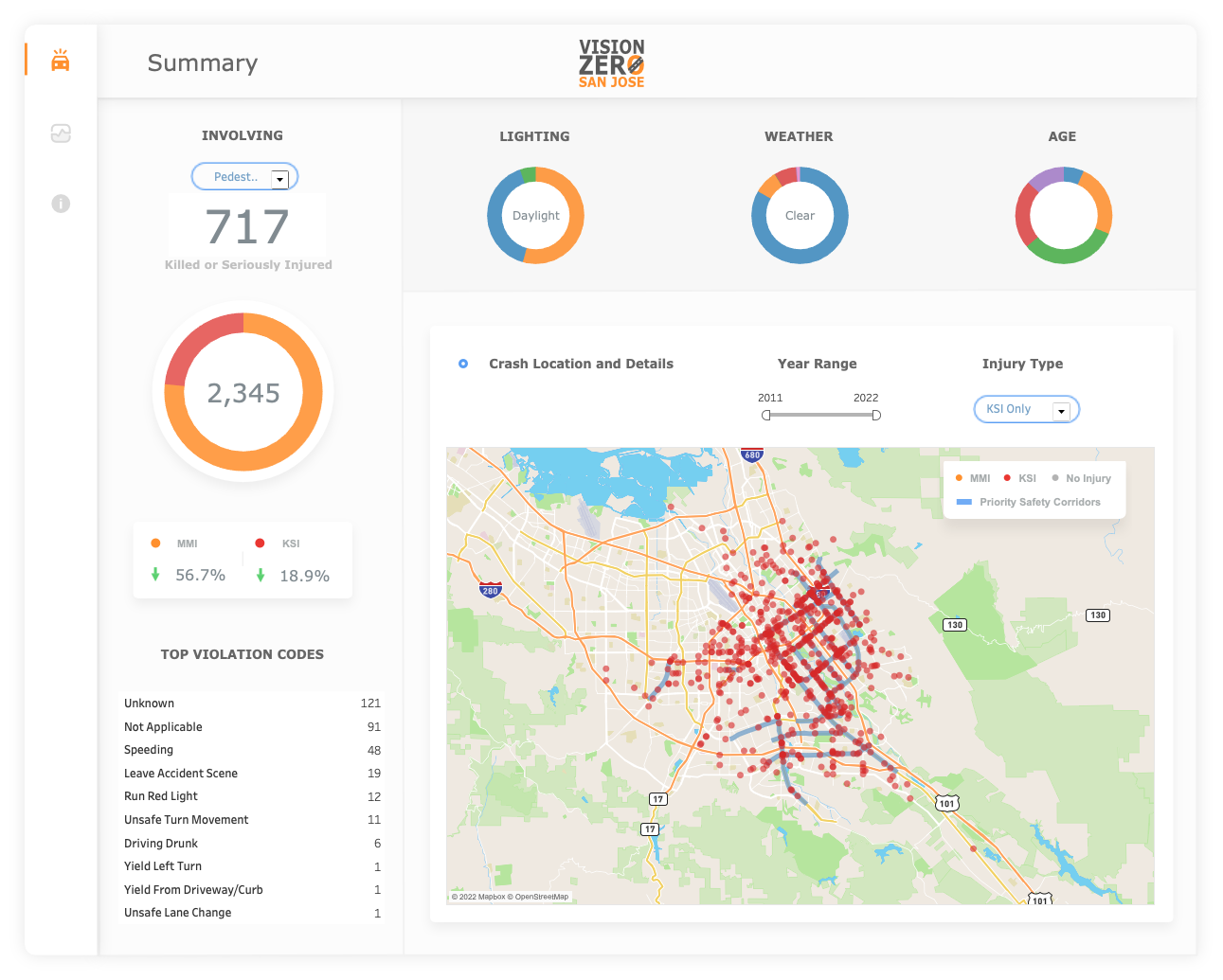The width and height of the screenshot is (1223, 980).
Task: Select the Yield From Driveway/Curb row
Action: [252, 890]
